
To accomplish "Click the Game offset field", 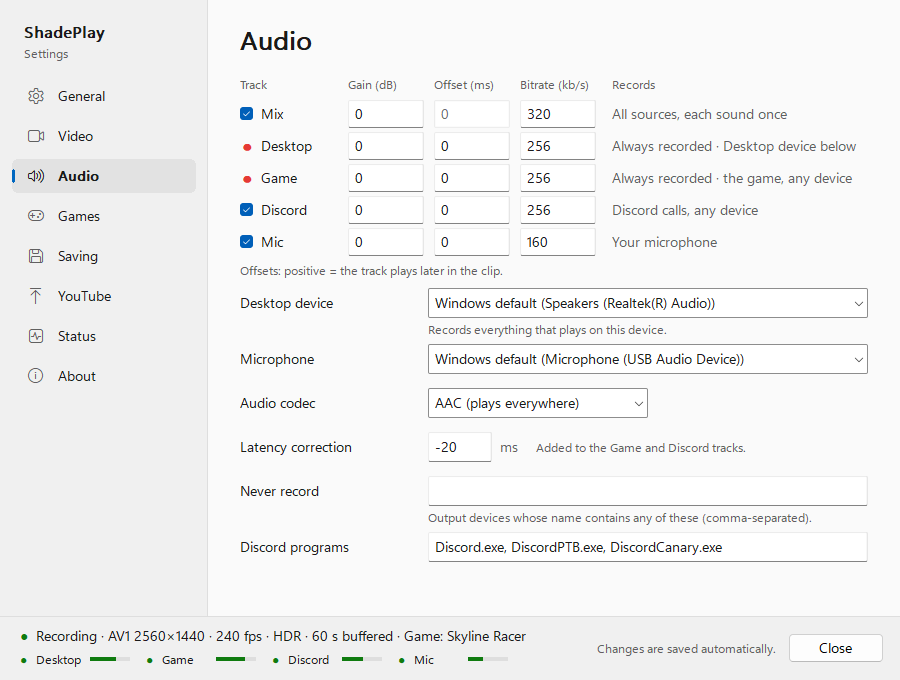I will tap(472, 178).
